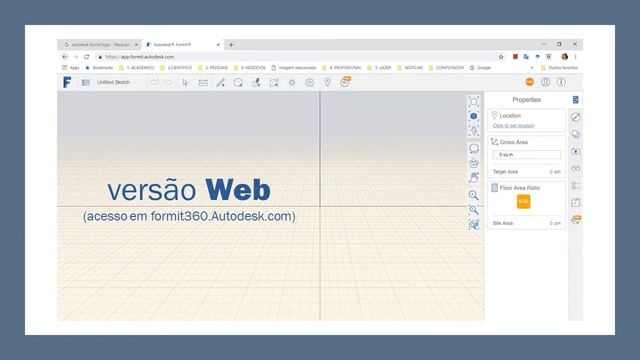The width and height of the screenshot is (640, 360).
Task: Open the 2. CIENTIFICO bookmark folder
Action: click(x=176, y=68)
